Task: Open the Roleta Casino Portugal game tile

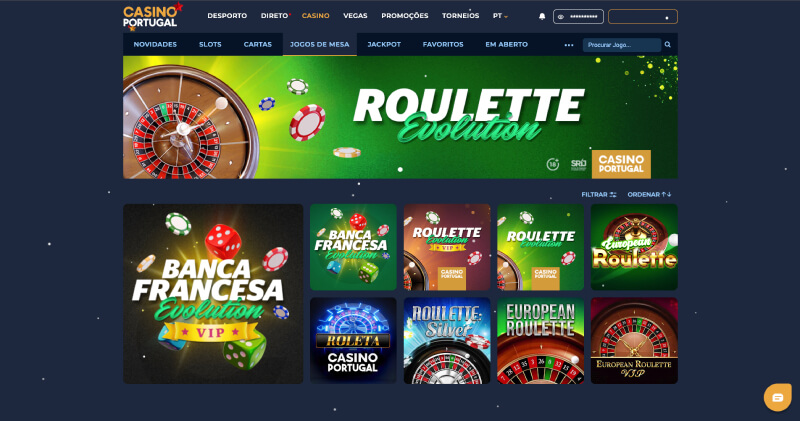Action: pyautogui.click(x=353, y=341)
